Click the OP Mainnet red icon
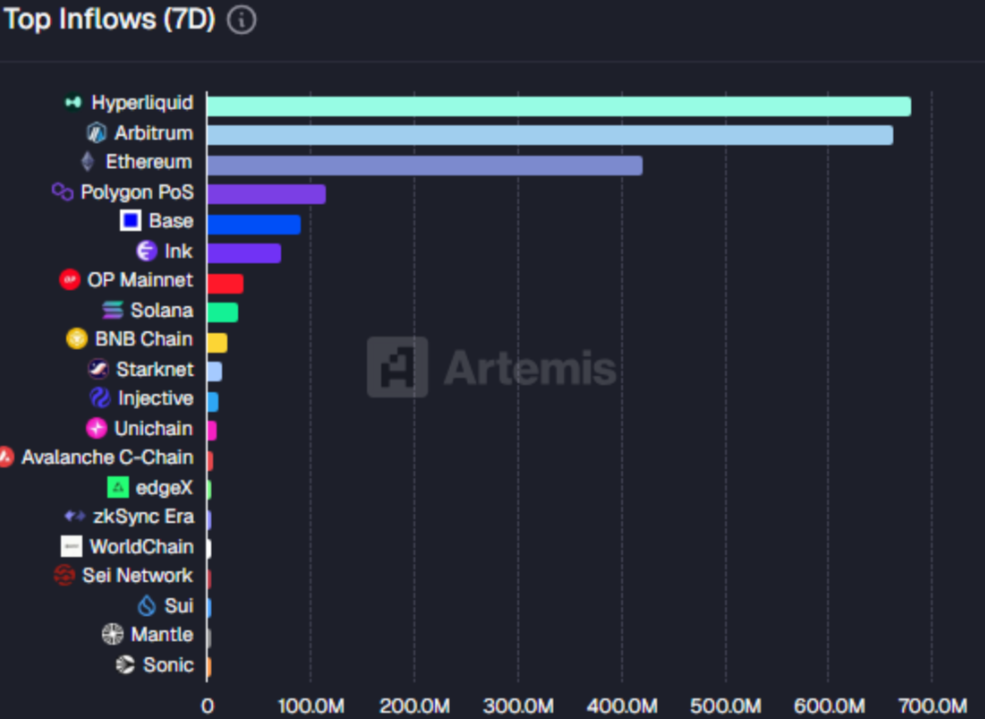The height and width of the screenshot is (719, 985). 70,280
